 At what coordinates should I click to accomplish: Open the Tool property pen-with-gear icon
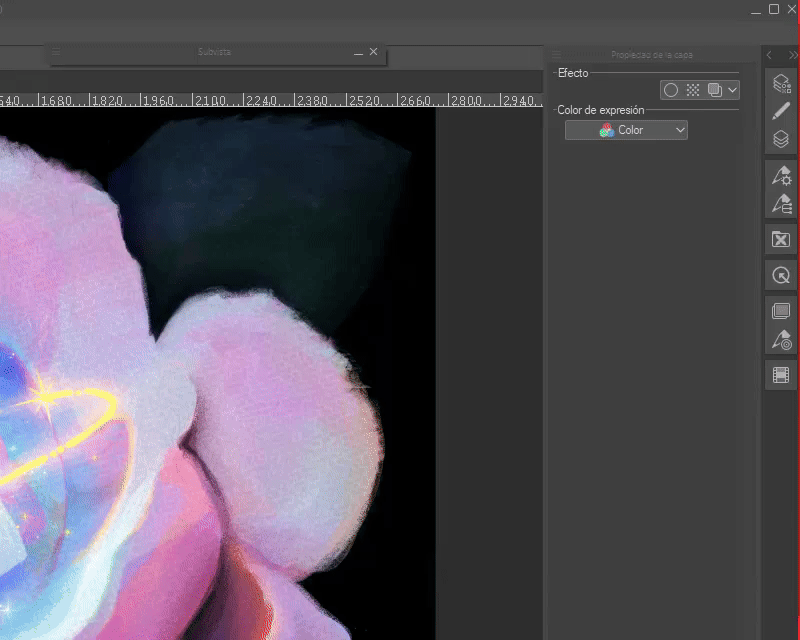tap(781, 176)
